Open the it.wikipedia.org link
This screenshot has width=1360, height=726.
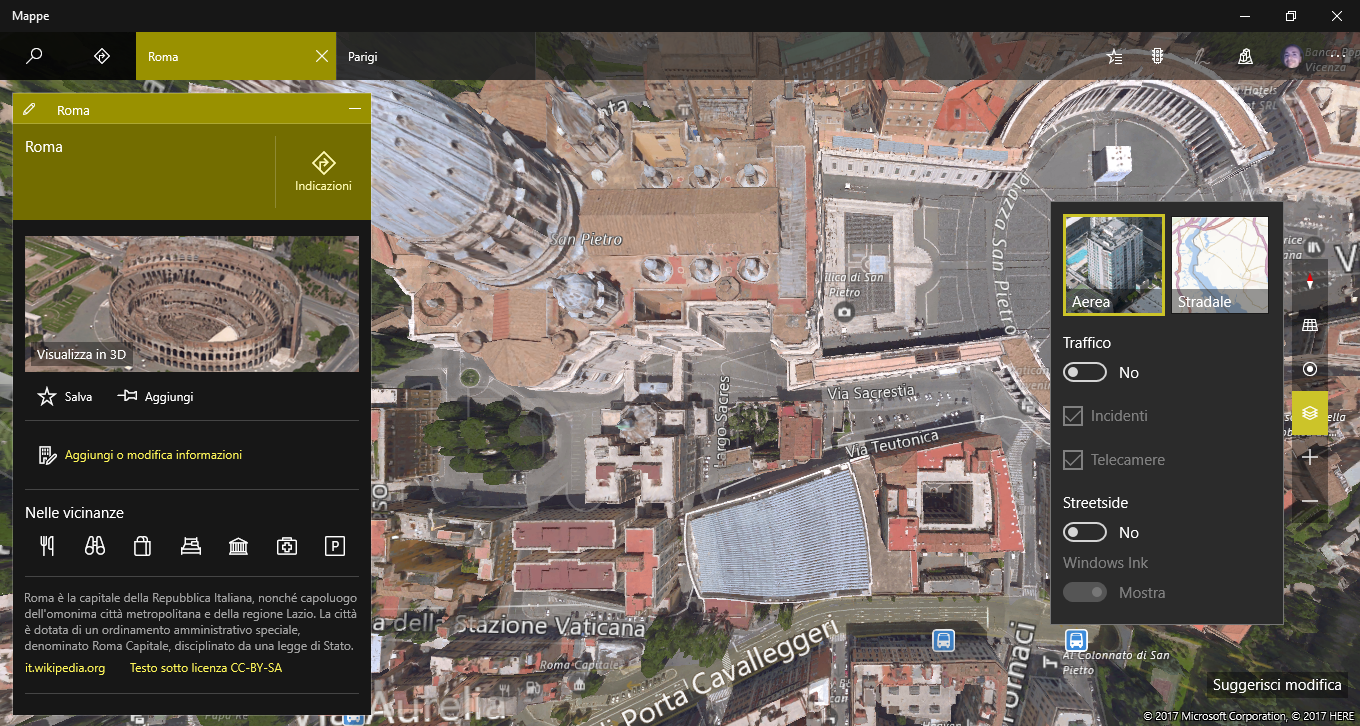click(x=65, y=668)
